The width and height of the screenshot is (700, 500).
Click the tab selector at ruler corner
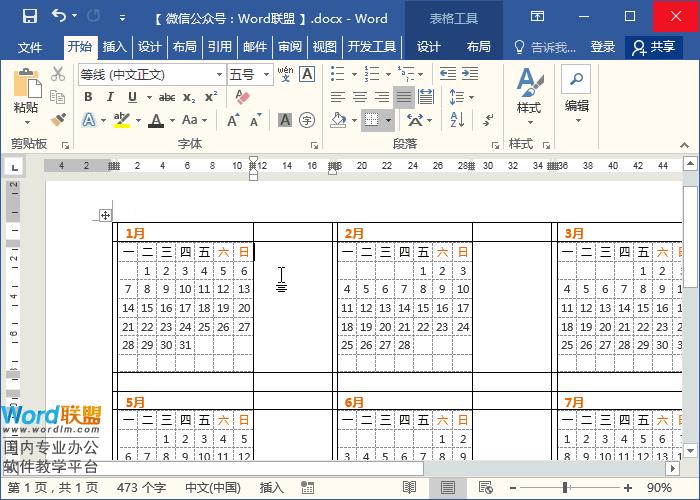click(x=15, y=167)
